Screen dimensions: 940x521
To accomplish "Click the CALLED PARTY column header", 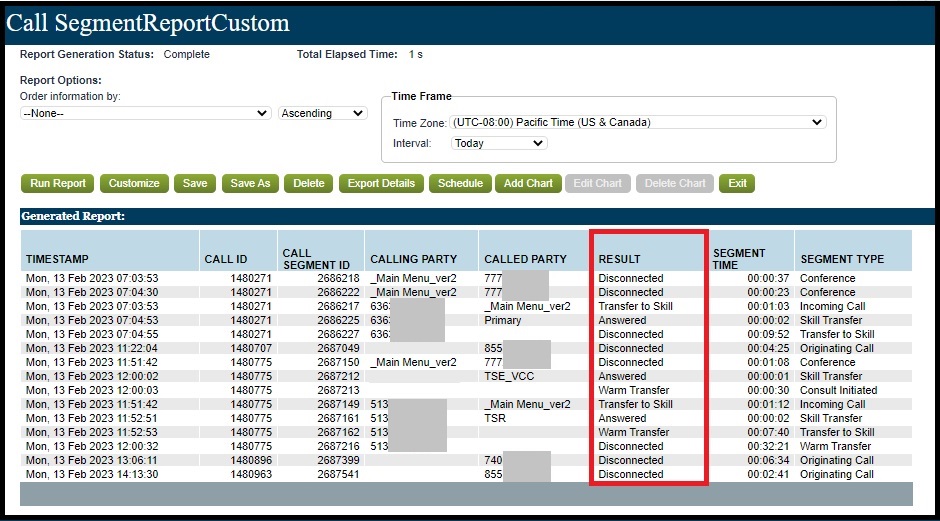I will [x=525, y=259].
